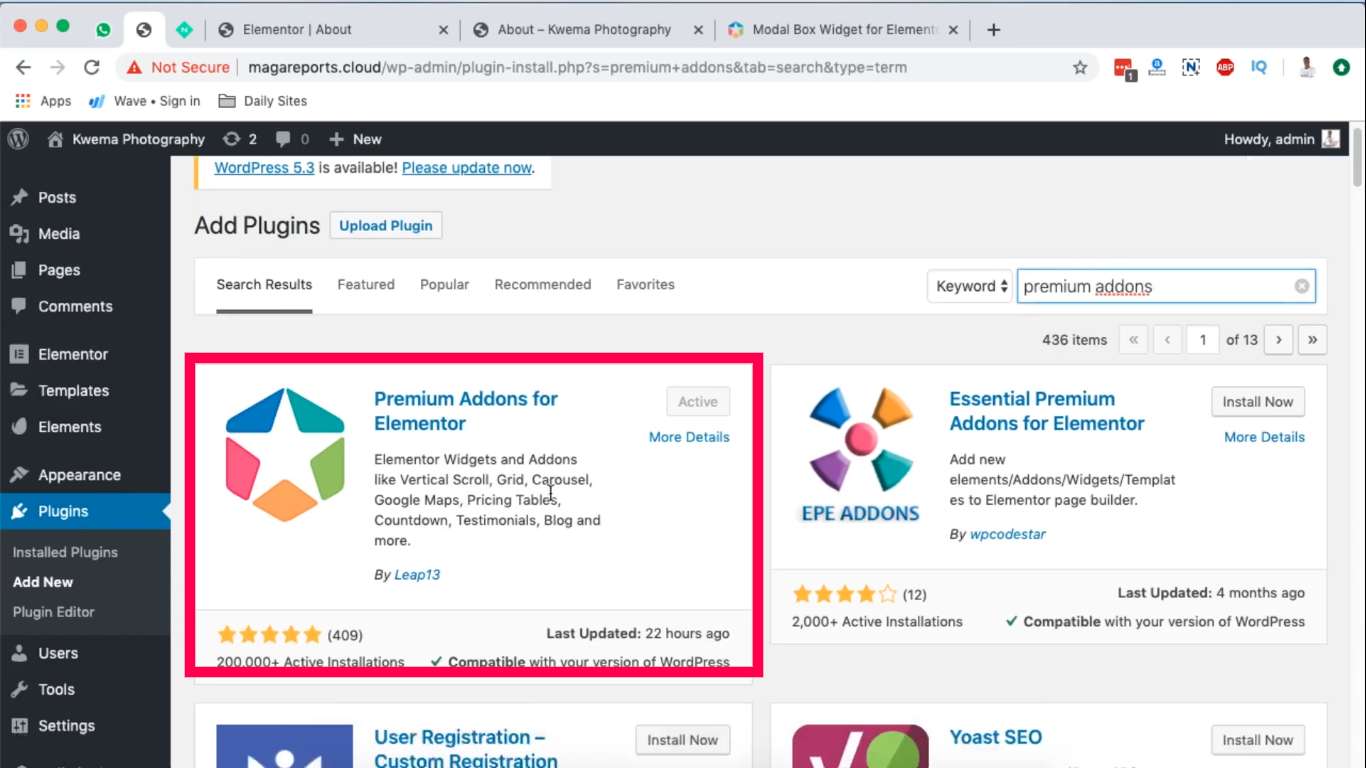Open the Keyword search type dropdown
Viewport: 1366px width, 768px height.
click(970, 286)
